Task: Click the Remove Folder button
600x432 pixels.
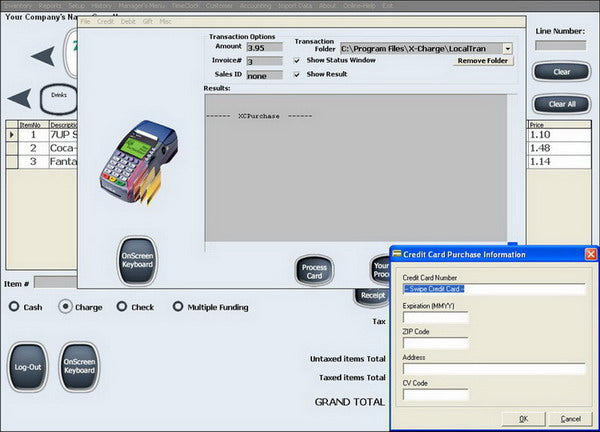Action: [483, 61]
